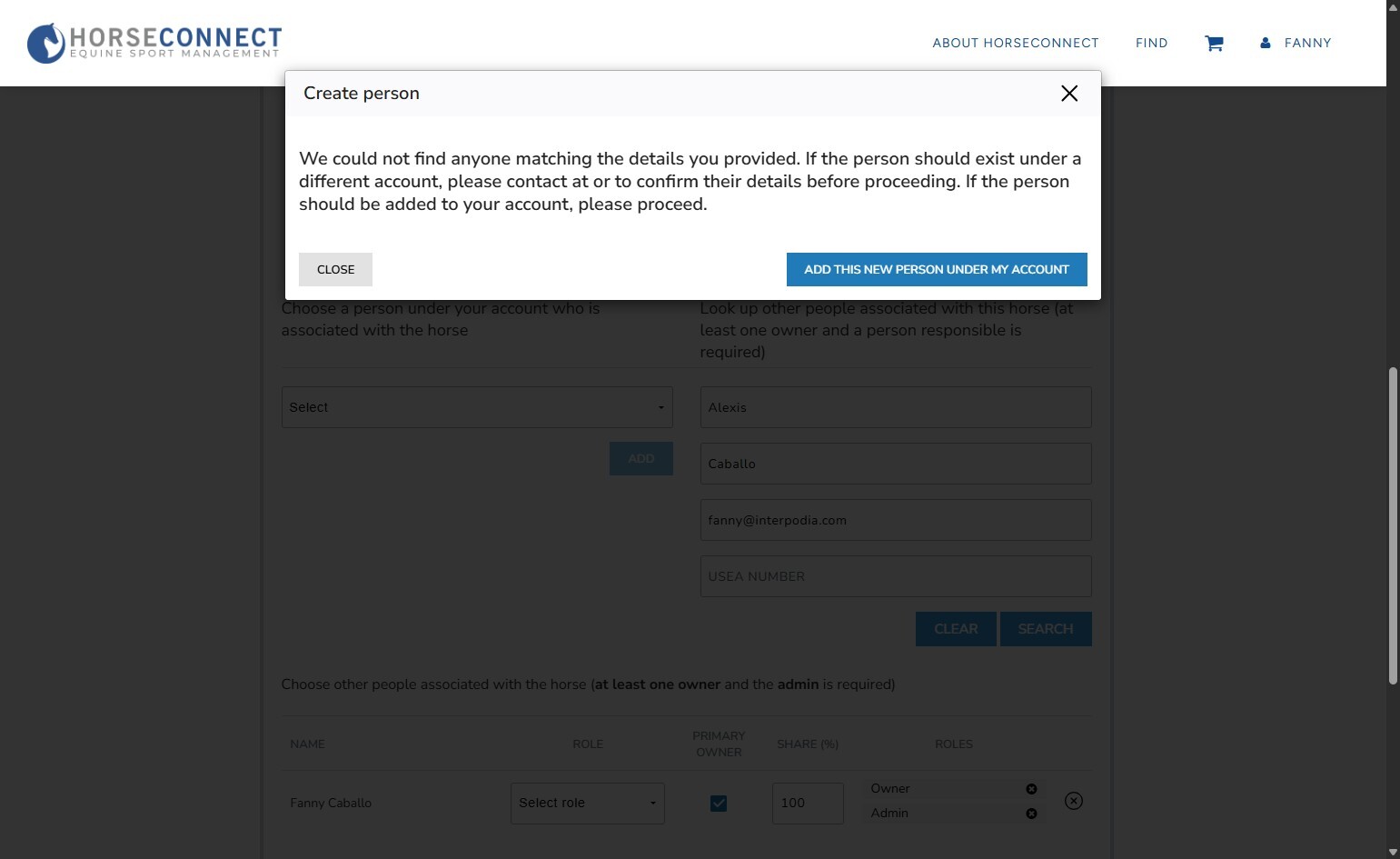Open the Find menu
The height and width of the screenshot is (859, 1400).
(x=1151, y=44)
